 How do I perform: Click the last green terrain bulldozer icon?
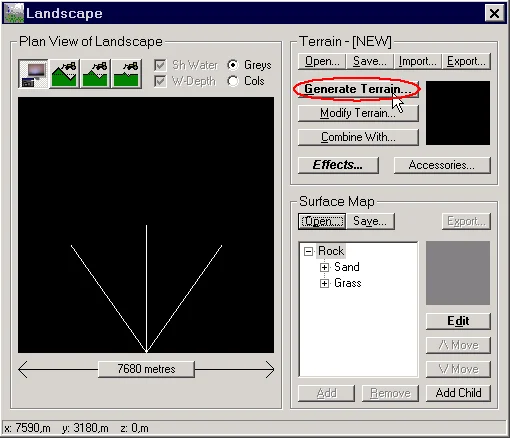tap(126, 74)
